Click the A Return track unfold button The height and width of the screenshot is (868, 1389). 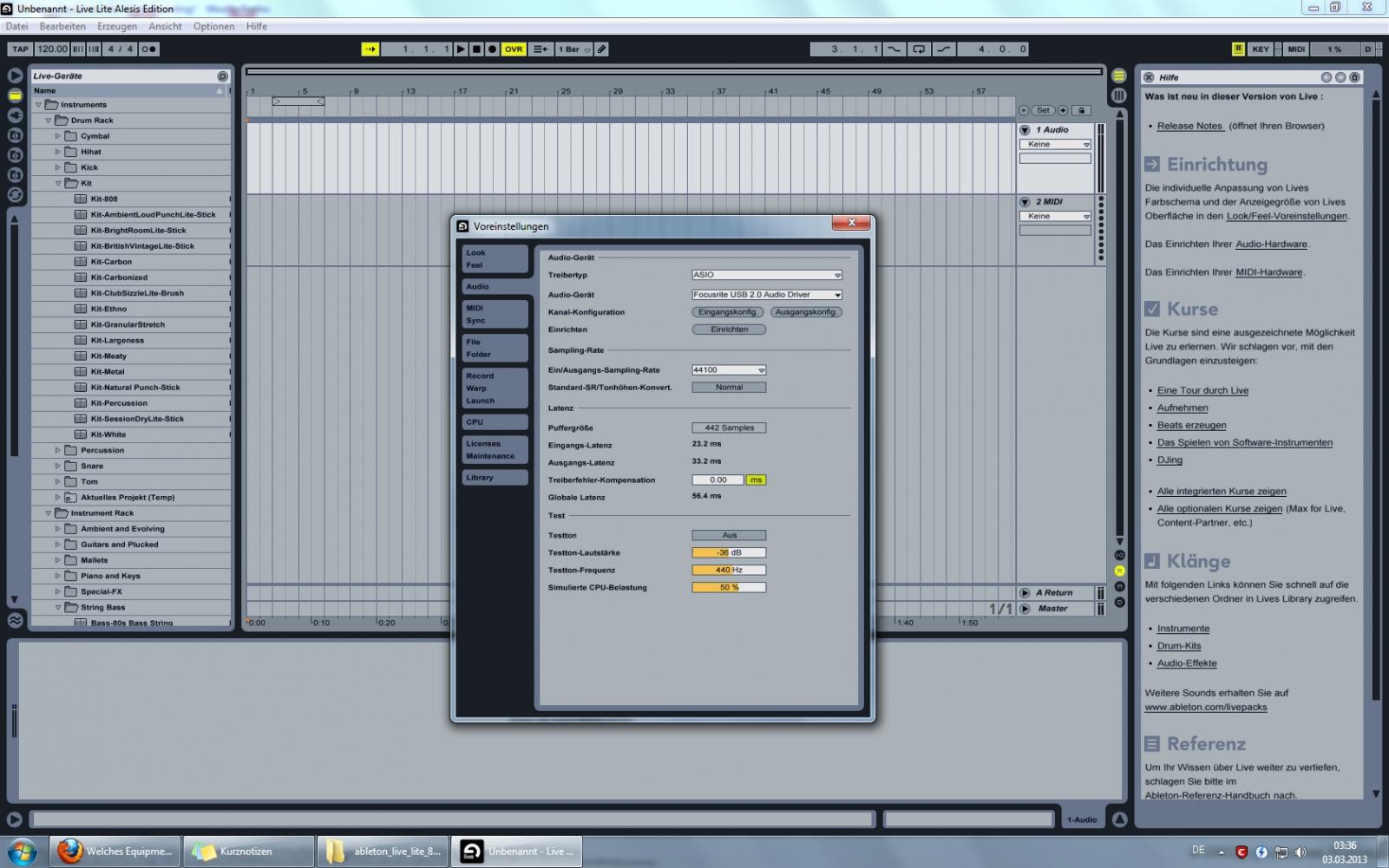tap(1025, 593)
